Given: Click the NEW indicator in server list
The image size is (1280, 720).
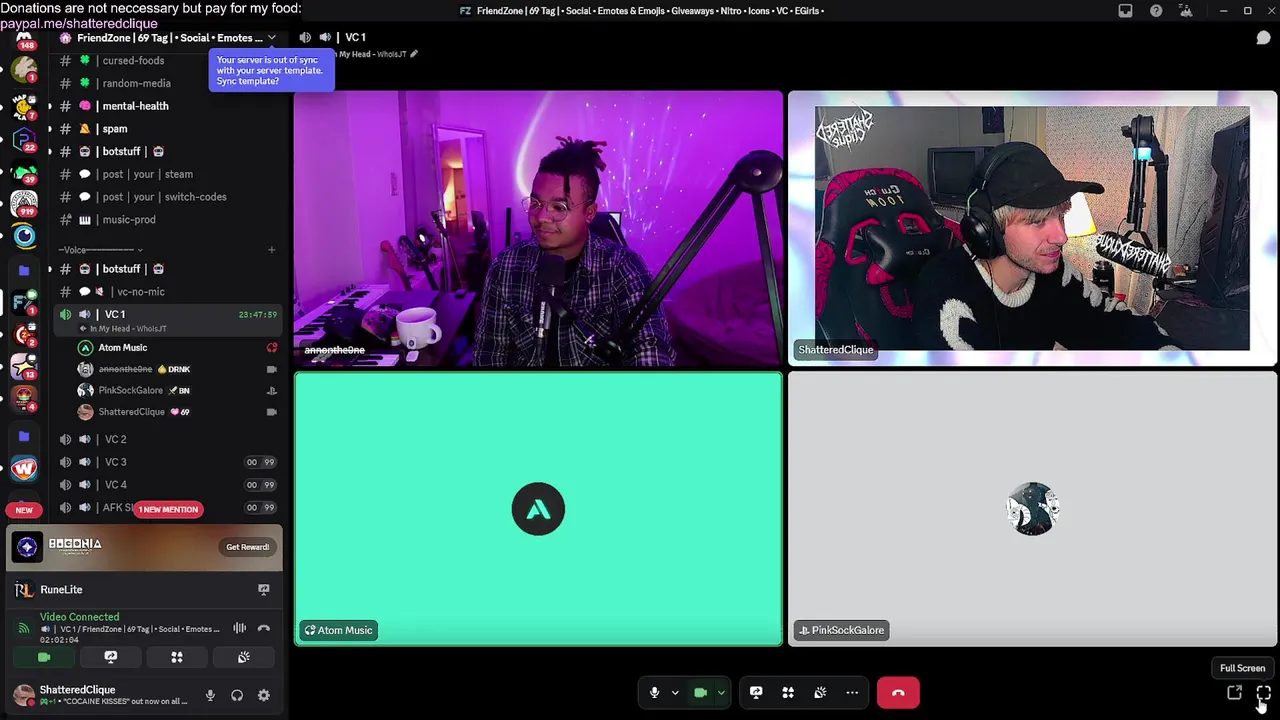Looking at the screenshot, I should 24,510.
